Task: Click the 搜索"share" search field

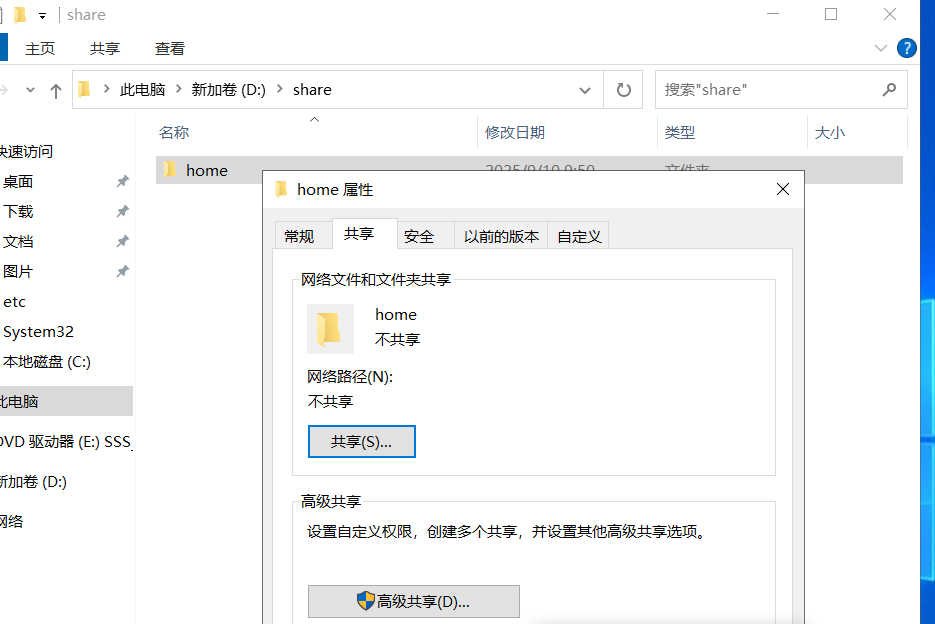Action: [765, 90]
